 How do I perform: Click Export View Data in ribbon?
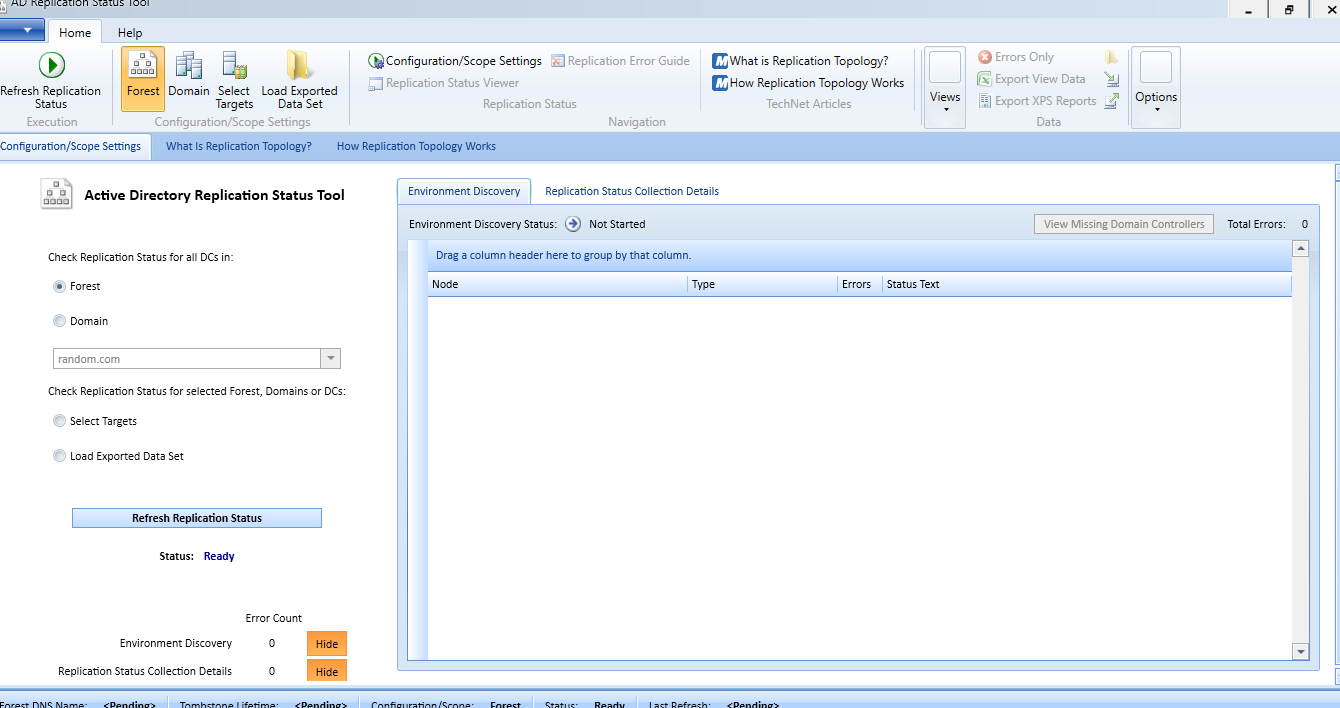pyautogui.click(x=1032, y=79)
